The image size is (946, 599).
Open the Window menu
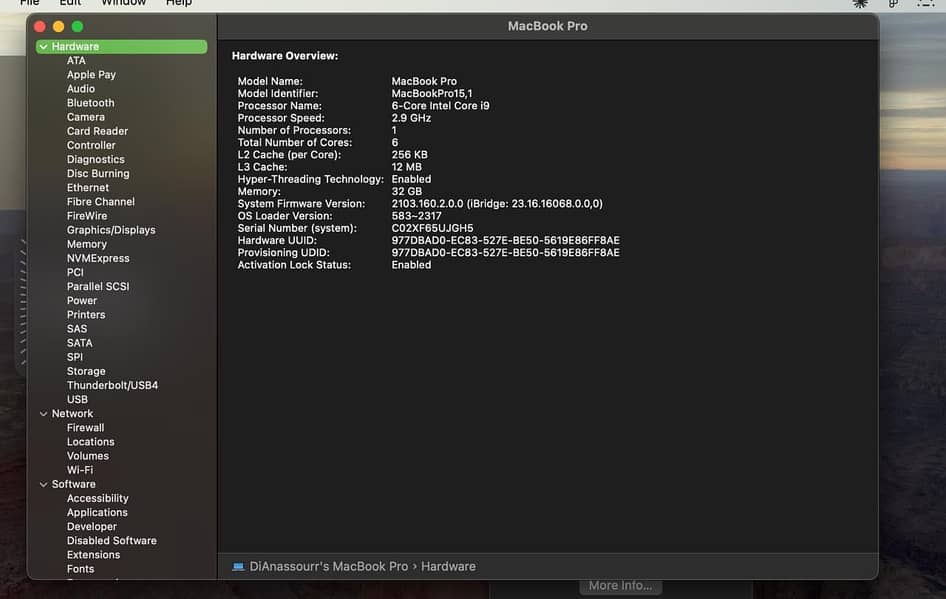(x=124, y=2)
